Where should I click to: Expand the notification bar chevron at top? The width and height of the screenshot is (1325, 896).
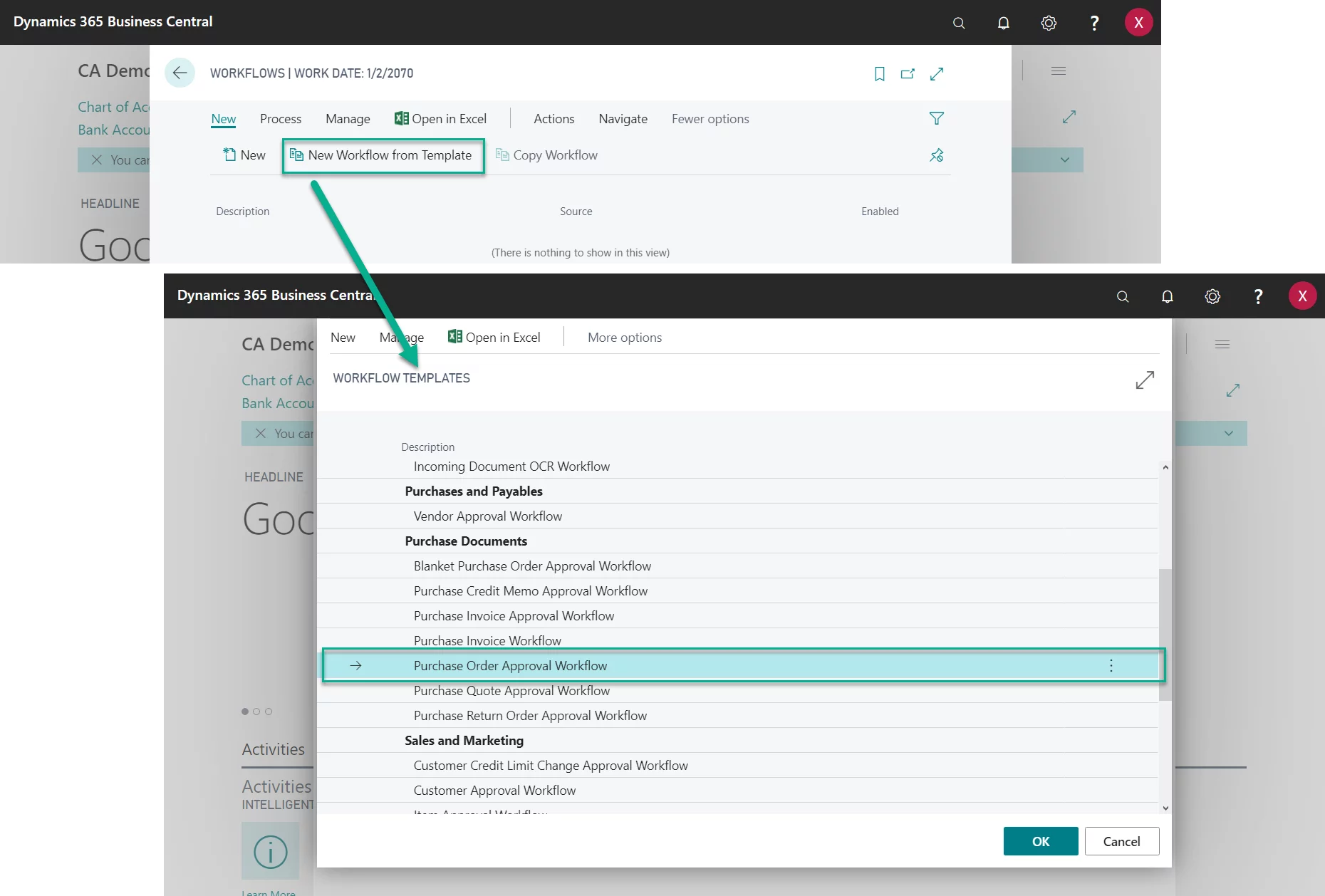[x=1064, y=160]
